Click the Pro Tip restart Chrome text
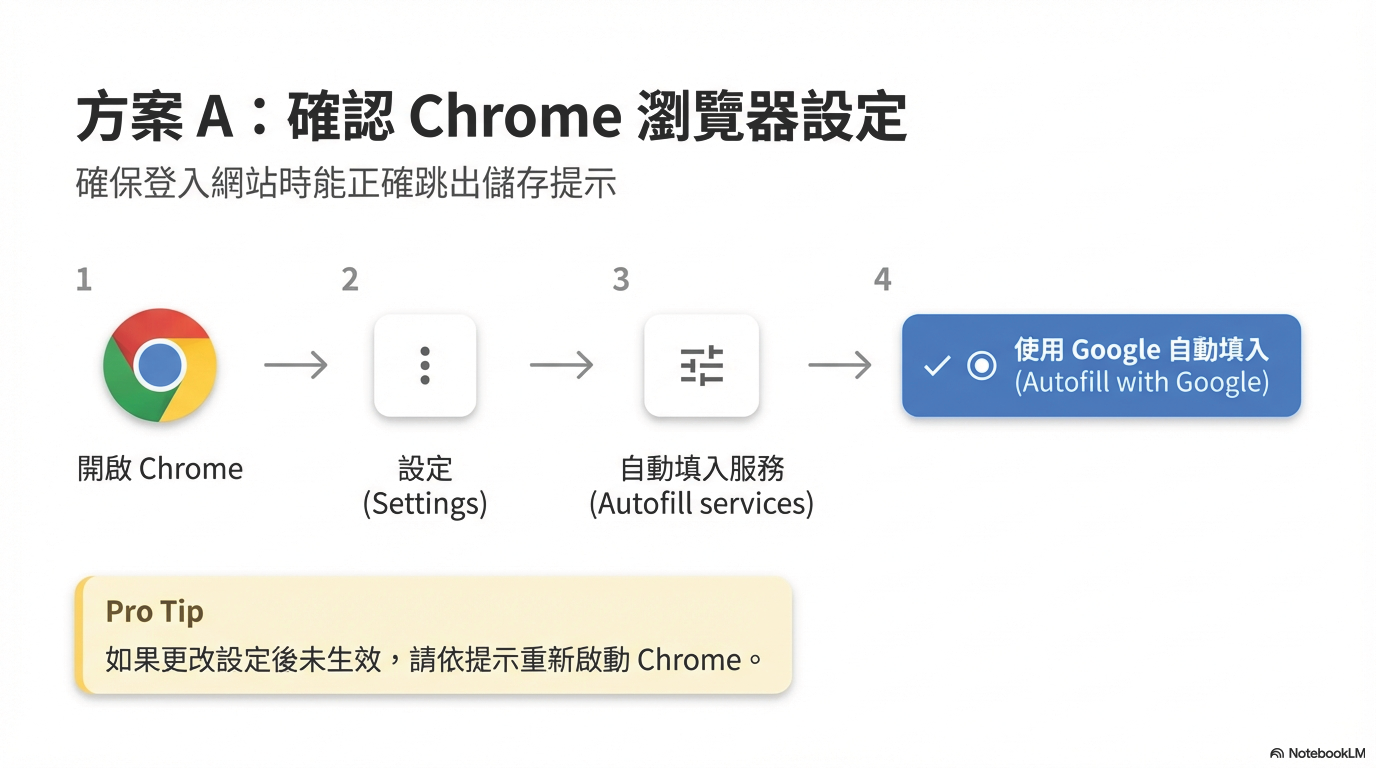1376x768 pixels. click(x=434, y=660)
